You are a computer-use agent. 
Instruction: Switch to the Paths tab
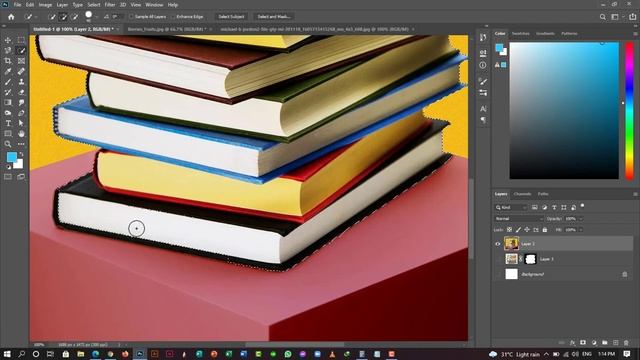543,194
